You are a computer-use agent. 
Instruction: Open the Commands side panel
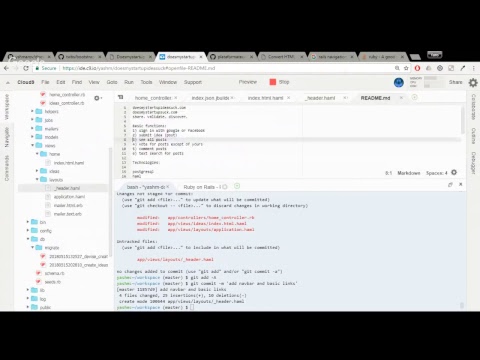tap(7, 168)
